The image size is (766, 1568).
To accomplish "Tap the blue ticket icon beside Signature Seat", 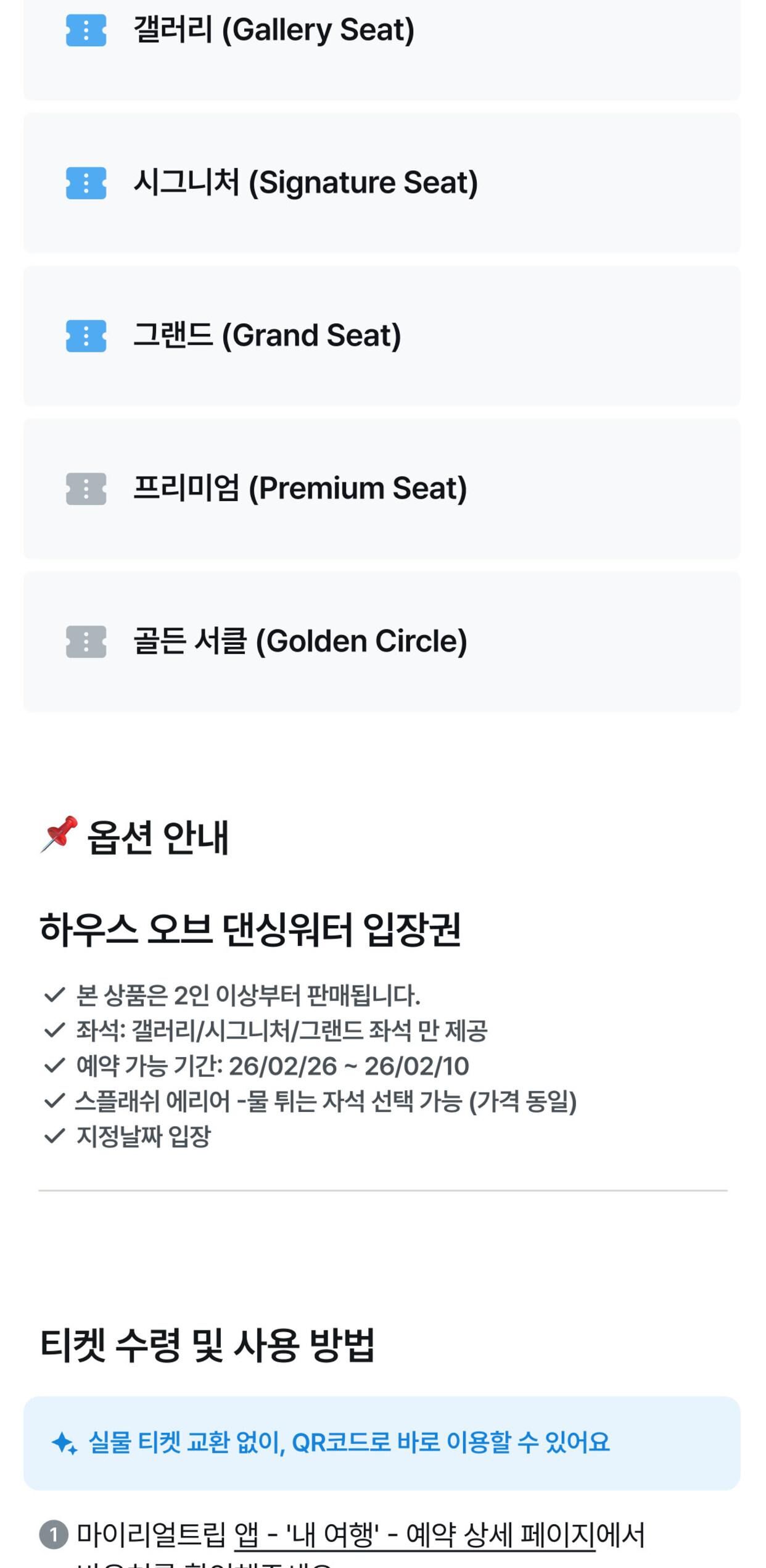I will click(x=86, y=183).
